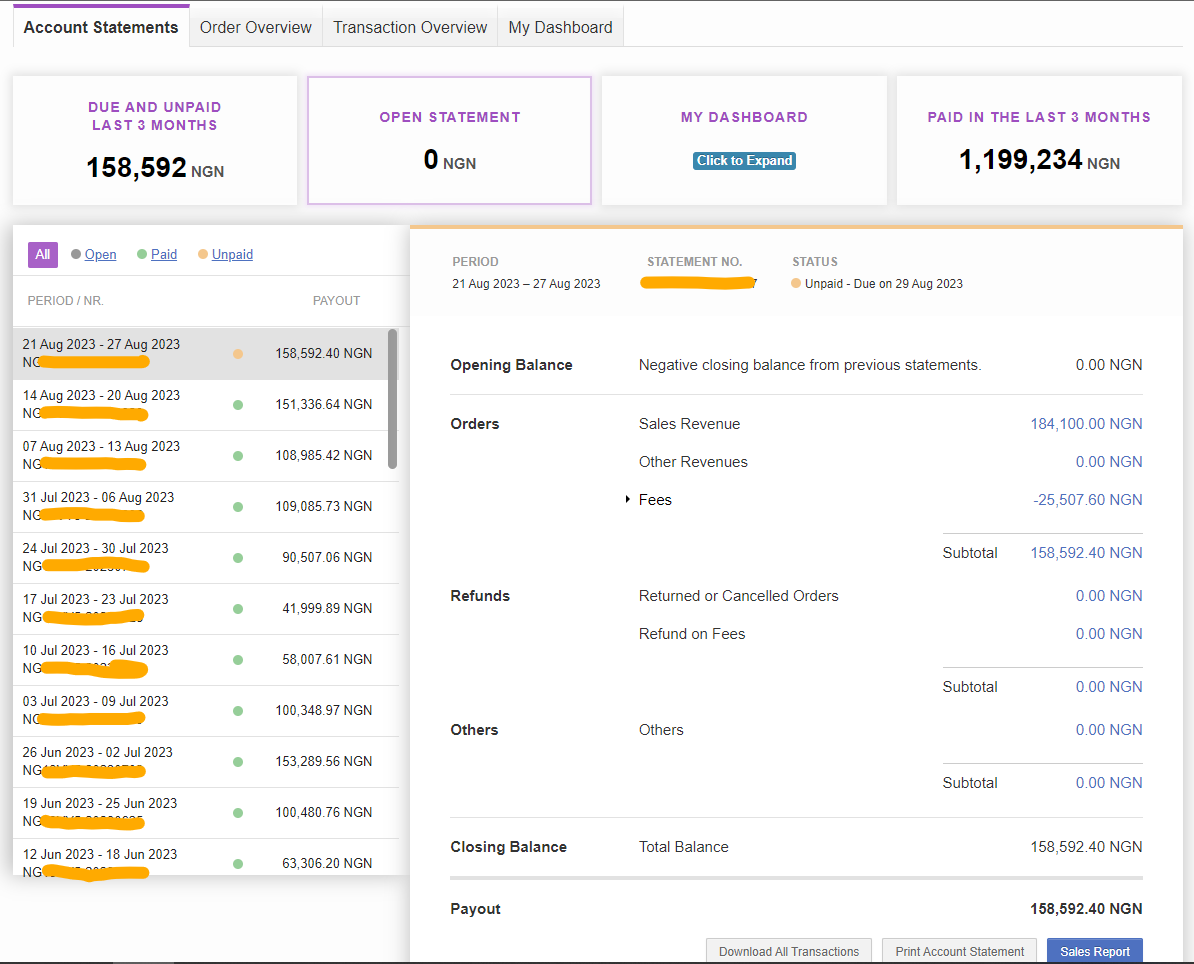
Task: Click the green Paid status dot in filters
Action: point(142,254)
